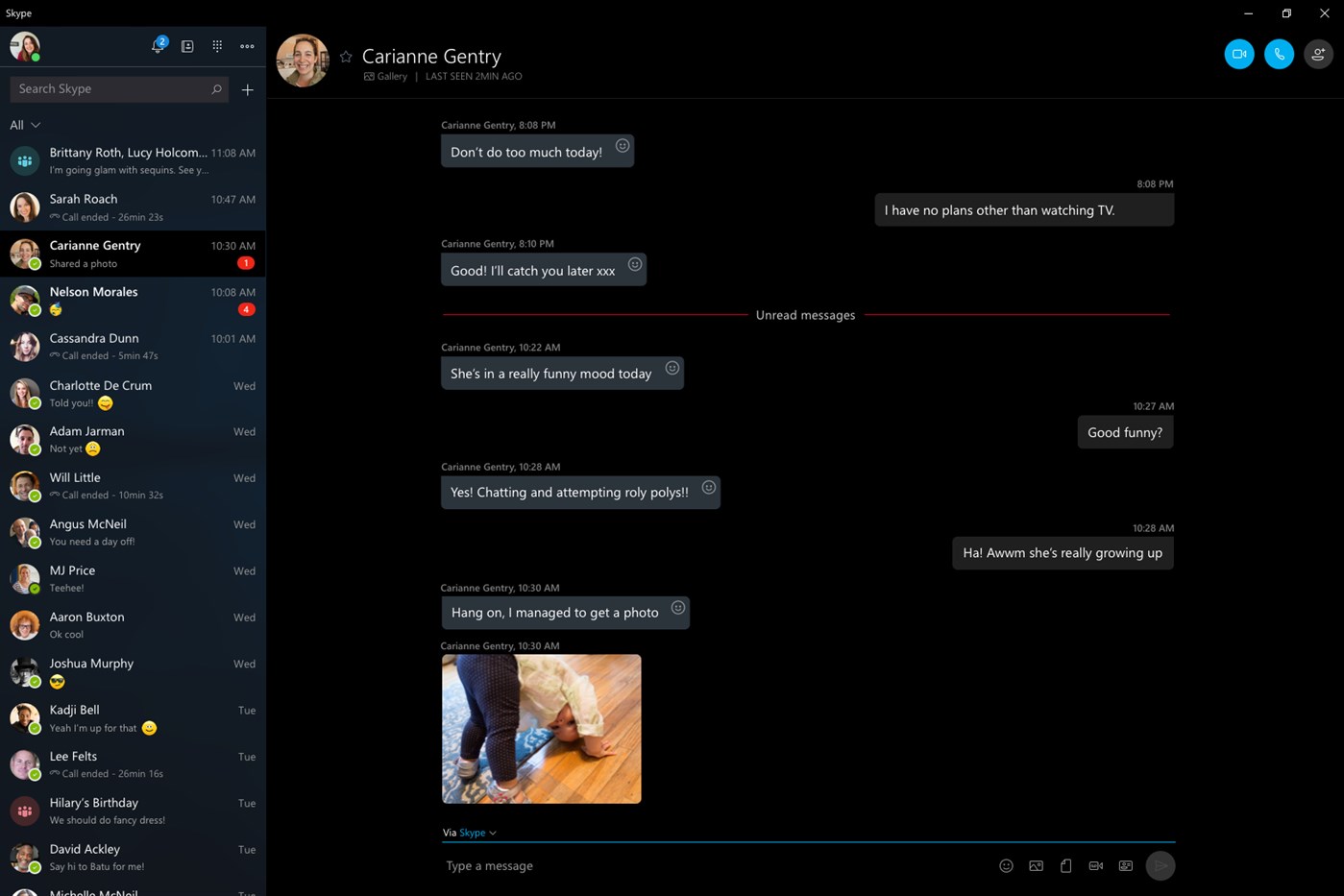Open the Gallery link under contact name
The height and width of the screenshot is (896, 1344).
(x=386, y=76)
